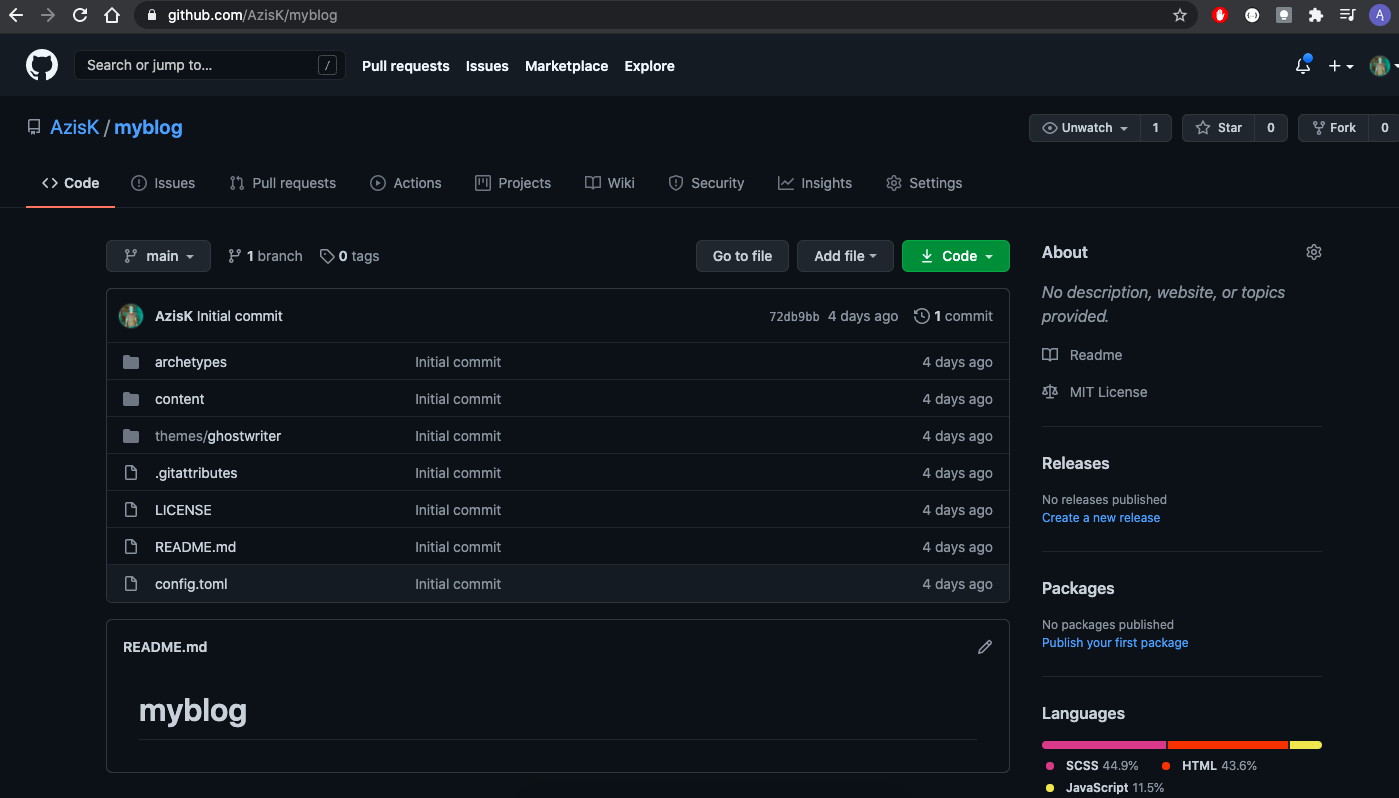Open the user avatar menu dropdown
Viewport: 1399px width, 798px height.
[x=1383, y=66]
